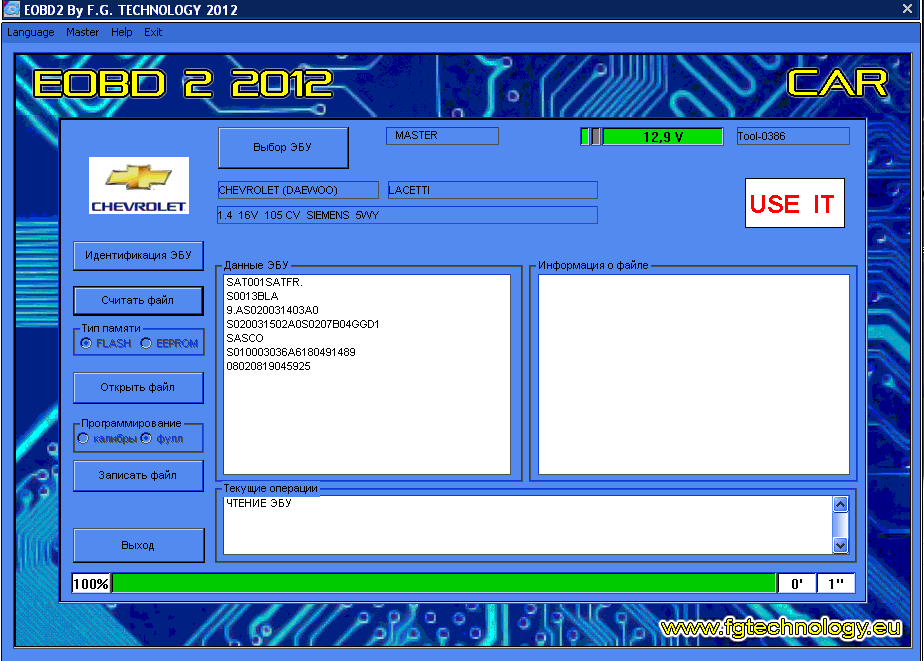
Task: Open the Language menu
Action: click(x=31, y=32)
